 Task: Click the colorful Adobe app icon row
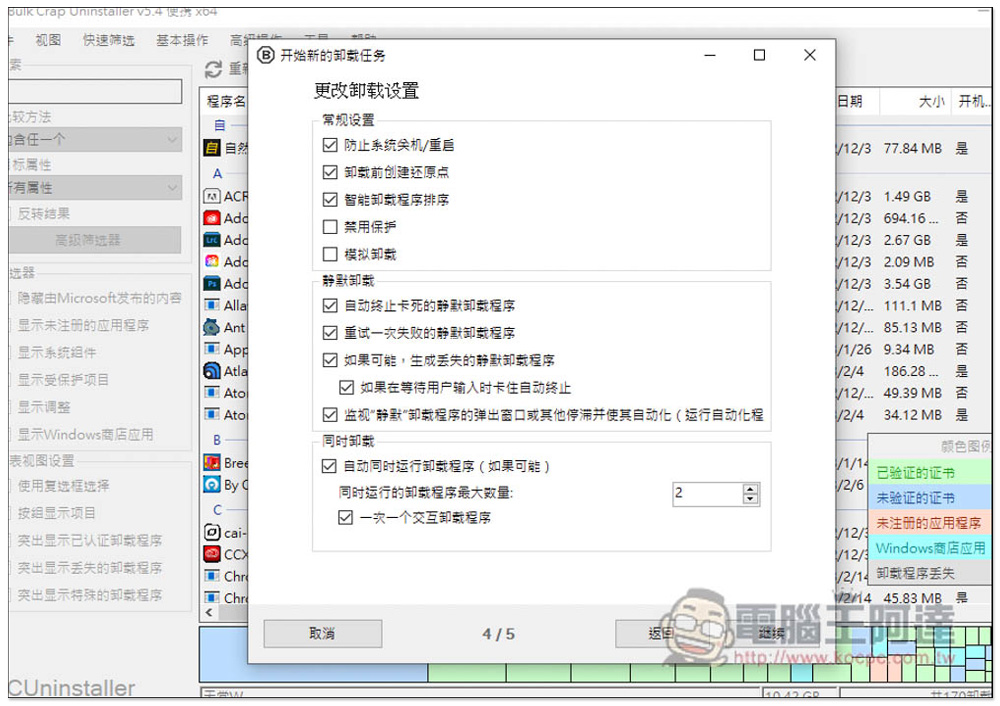pyautogui.click(x=212, y=261)
